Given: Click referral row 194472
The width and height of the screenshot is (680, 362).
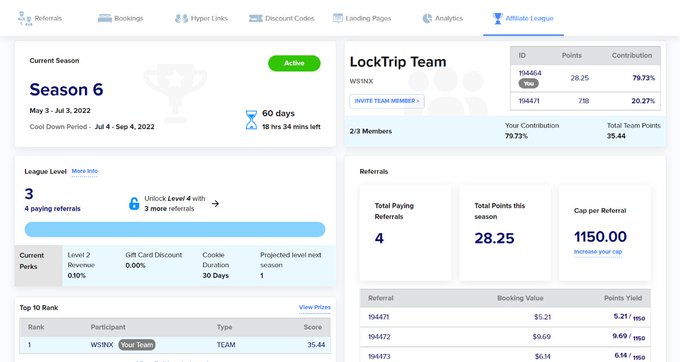Looking at the screenshot, I should 505,336.
